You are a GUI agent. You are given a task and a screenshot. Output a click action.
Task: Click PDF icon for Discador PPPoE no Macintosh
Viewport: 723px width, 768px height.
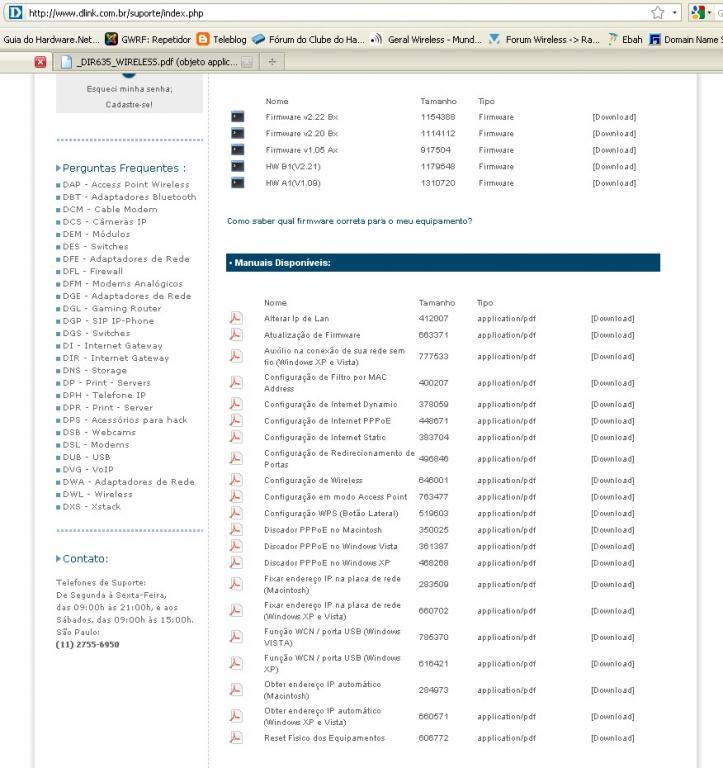[x=236, y=529]
